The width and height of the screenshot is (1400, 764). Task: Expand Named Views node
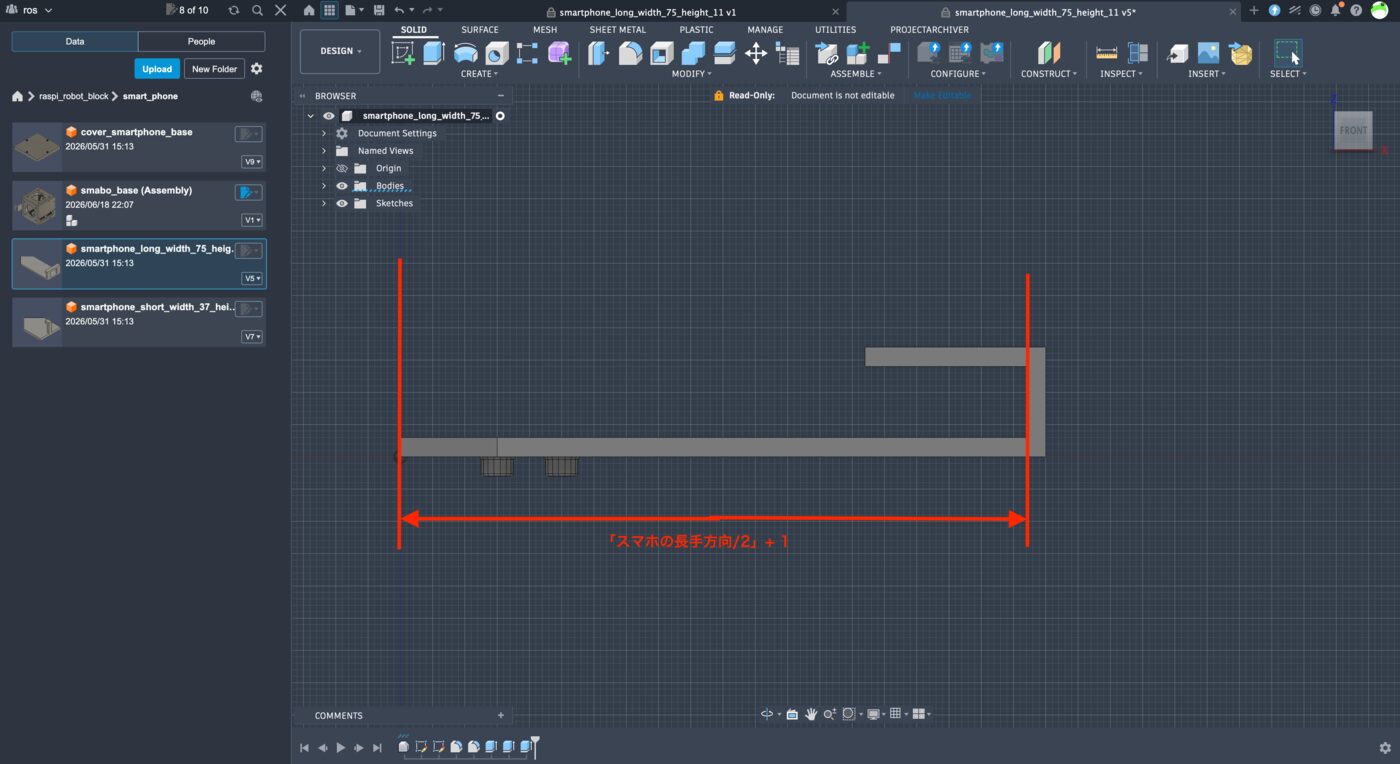pyautogui.click(x=324, y=151)
